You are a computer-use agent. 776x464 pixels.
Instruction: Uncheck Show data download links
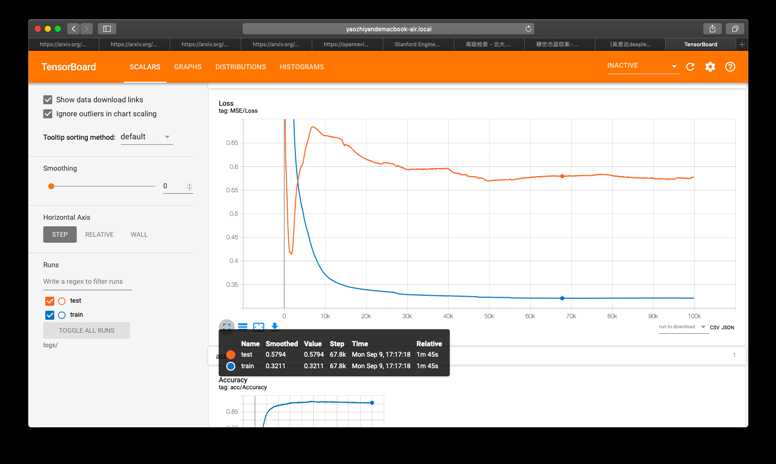pyautogui.click(x=48, y=99)
